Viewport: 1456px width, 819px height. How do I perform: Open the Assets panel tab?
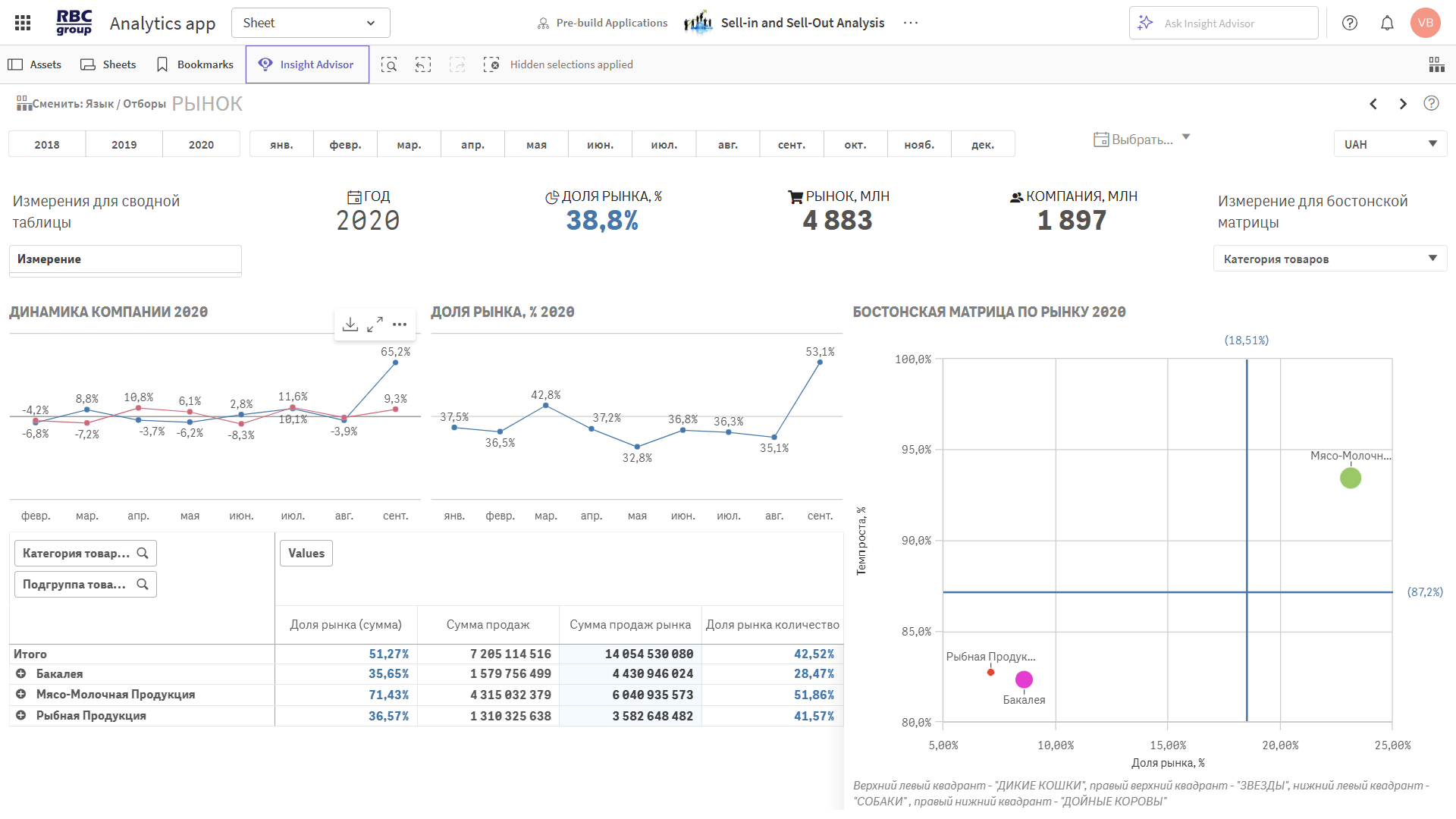(35, 64)
